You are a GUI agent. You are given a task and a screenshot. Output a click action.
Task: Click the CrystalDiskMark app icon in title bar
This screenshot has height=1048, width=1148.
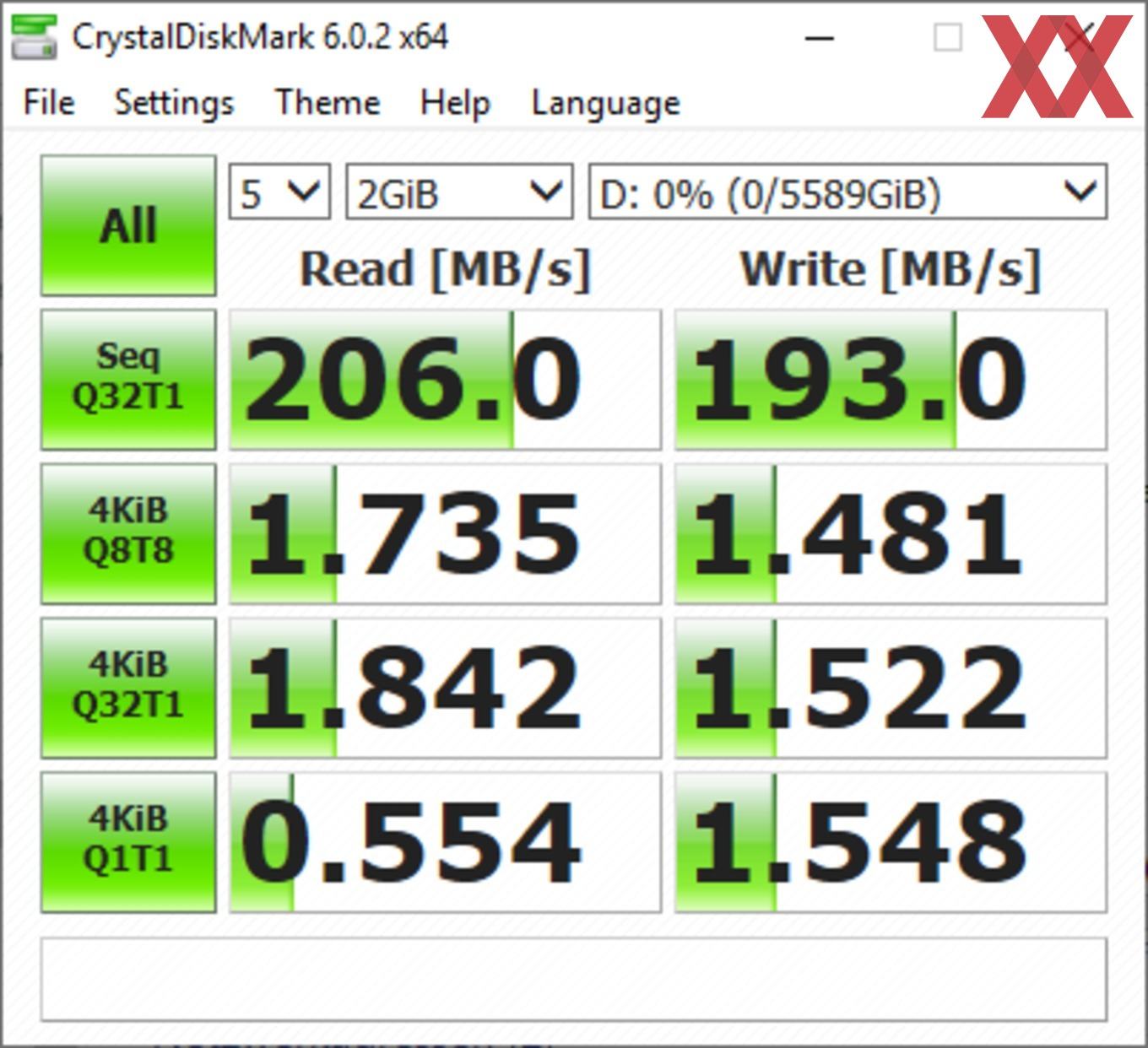point(34,37)
